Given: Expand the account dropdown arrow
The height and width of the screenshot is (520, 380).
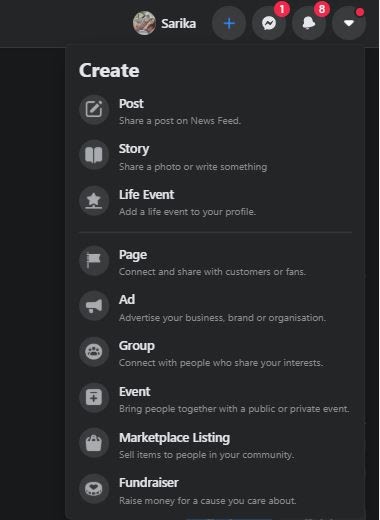Looking at the screenshot, I should (349, 23).
